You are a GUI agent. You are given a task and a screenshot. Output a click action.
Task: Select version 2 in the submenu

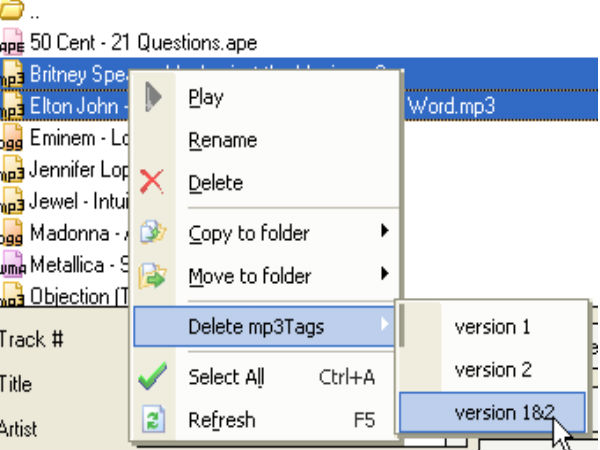pyautogui.click(x=492, y=369)
